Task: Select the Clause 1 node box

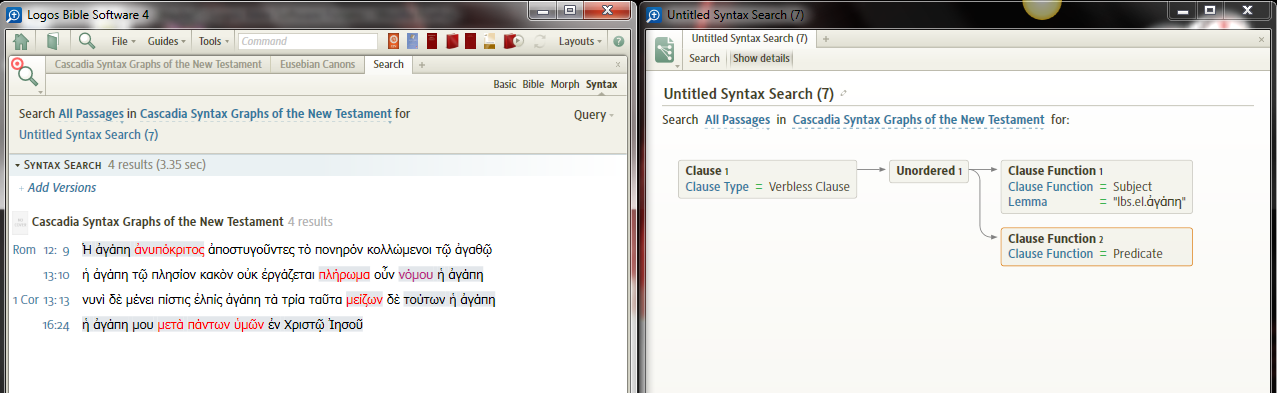Action: click(767, 179)
